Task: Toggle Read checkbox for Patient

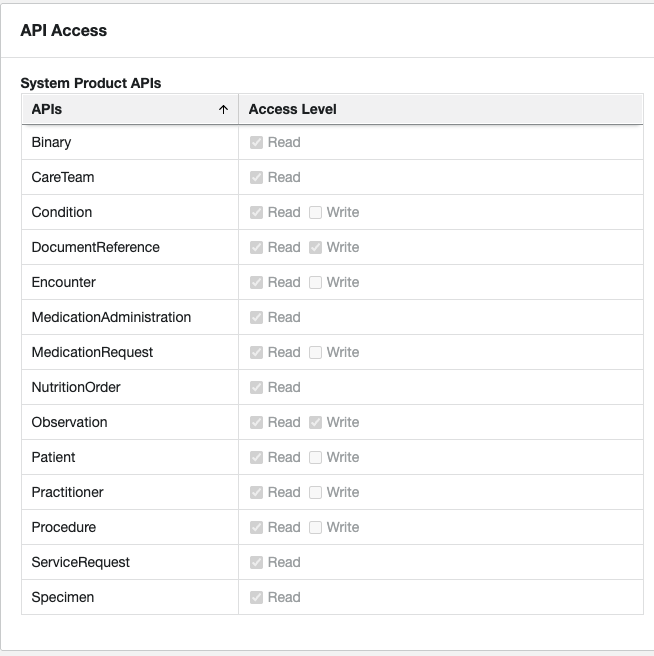Action: pyautogui.click(x=256, y=457)
